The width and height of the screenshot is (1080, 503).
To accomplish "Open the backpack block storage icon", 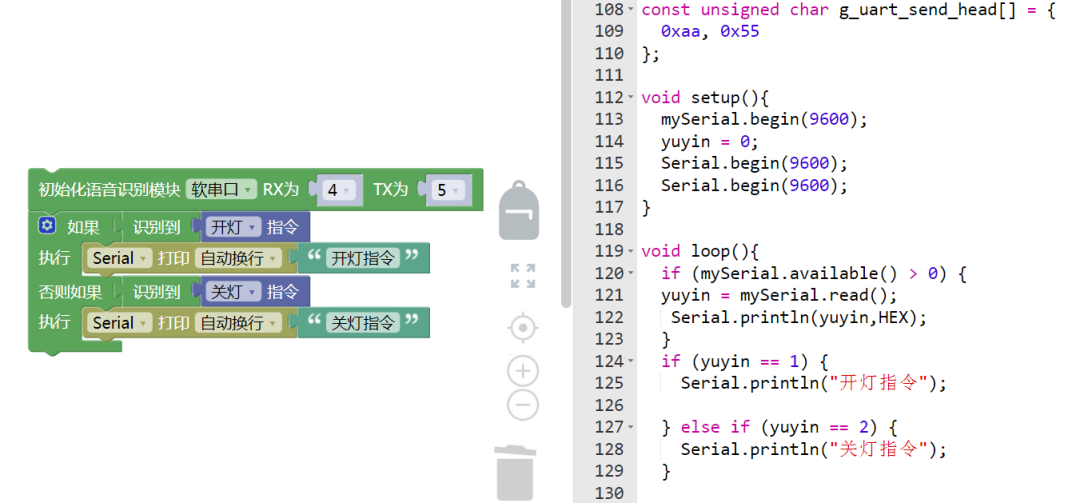I will click(x=519, y=210).
